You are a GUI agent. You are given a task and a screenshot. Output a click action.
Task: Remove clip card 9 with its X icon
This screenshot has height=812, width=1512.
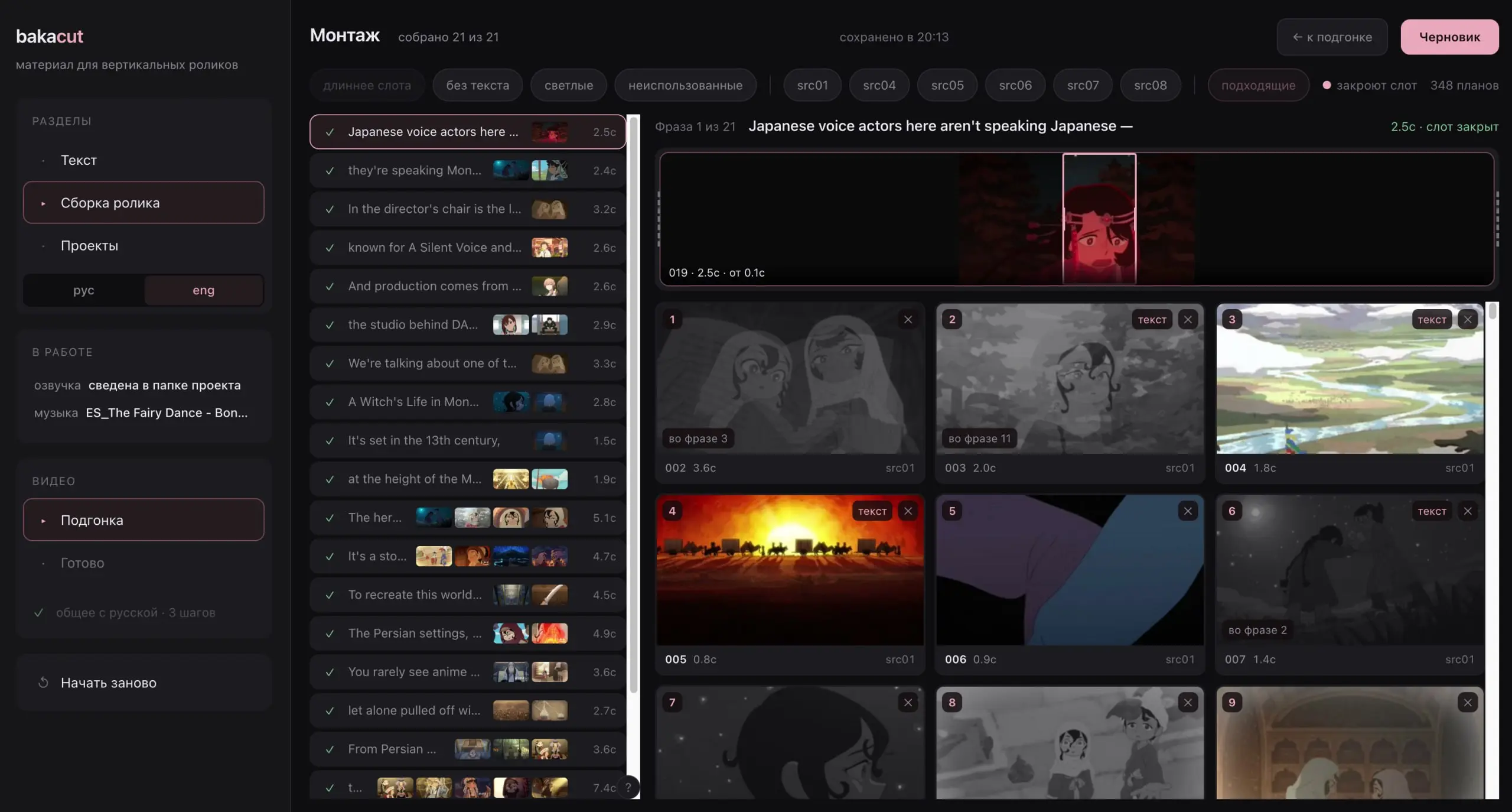[1468, 703]
